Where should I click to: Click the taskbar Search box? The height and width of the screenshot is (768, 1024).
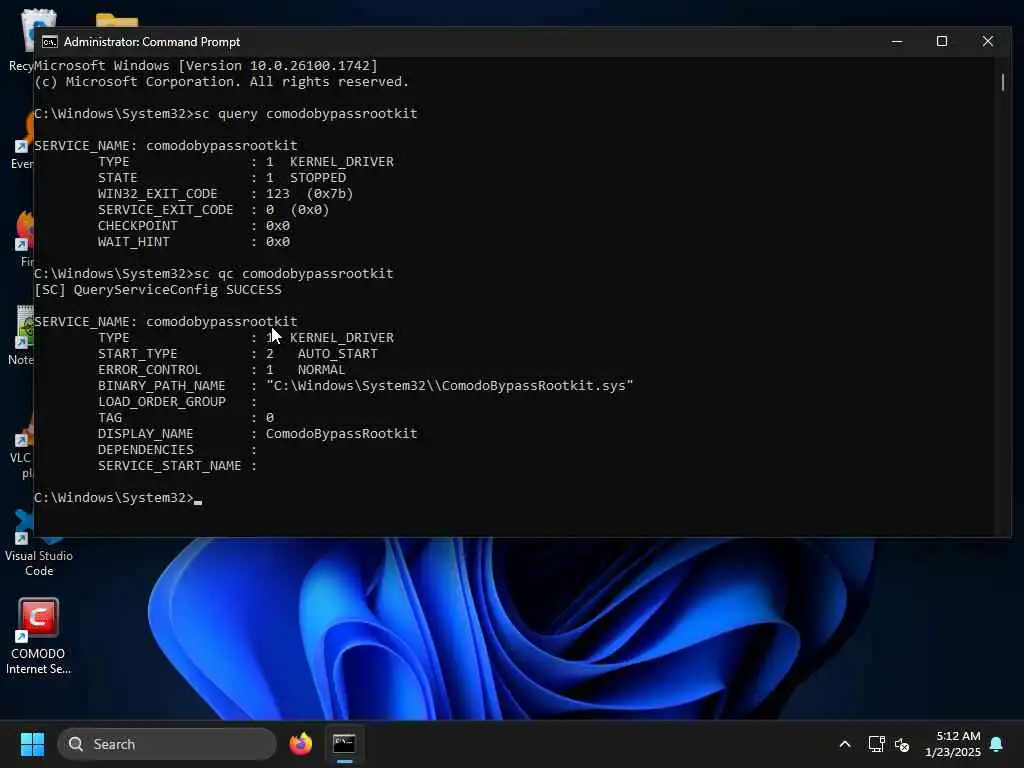point(167,744)
